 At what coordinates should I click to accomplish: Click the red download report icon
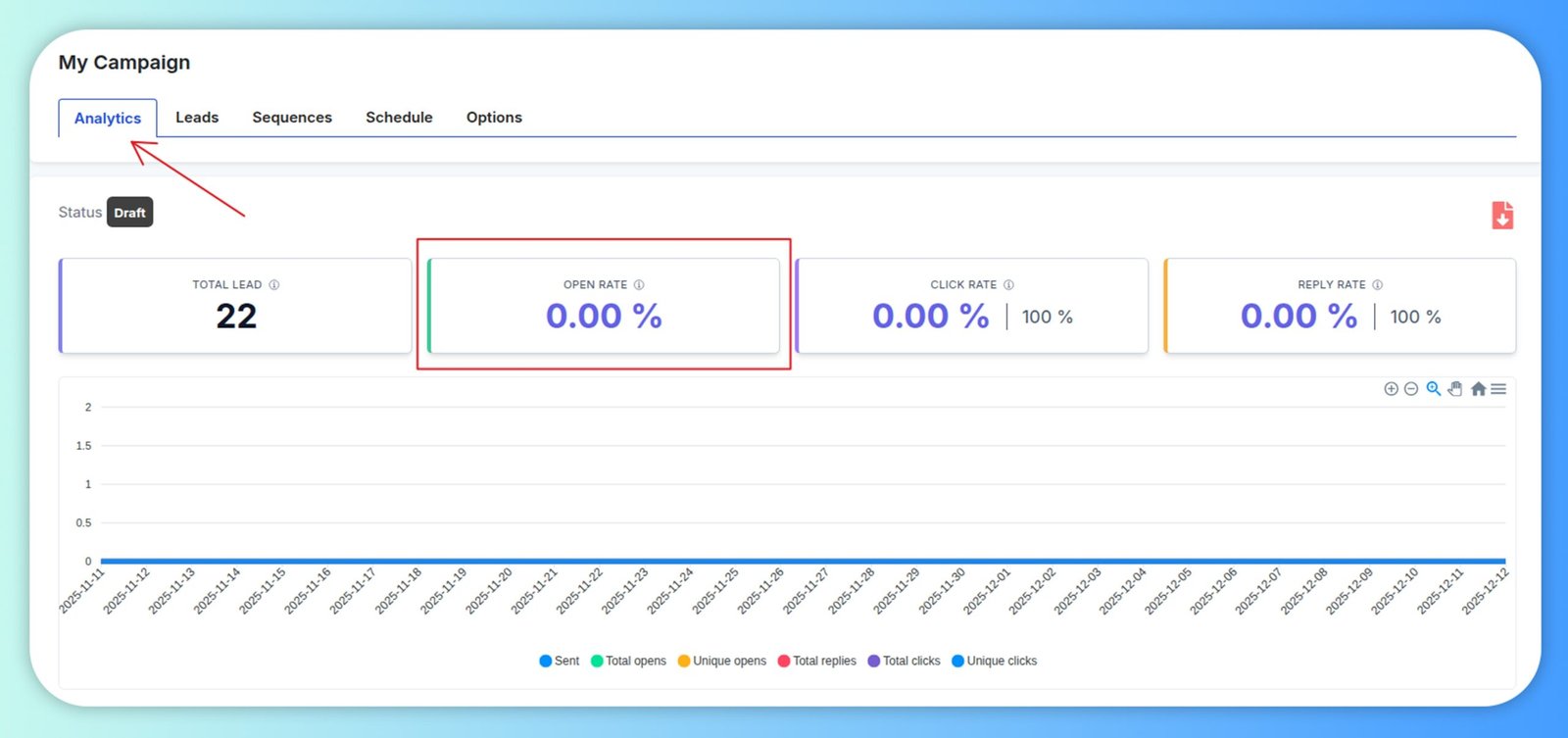[1501, 215]
